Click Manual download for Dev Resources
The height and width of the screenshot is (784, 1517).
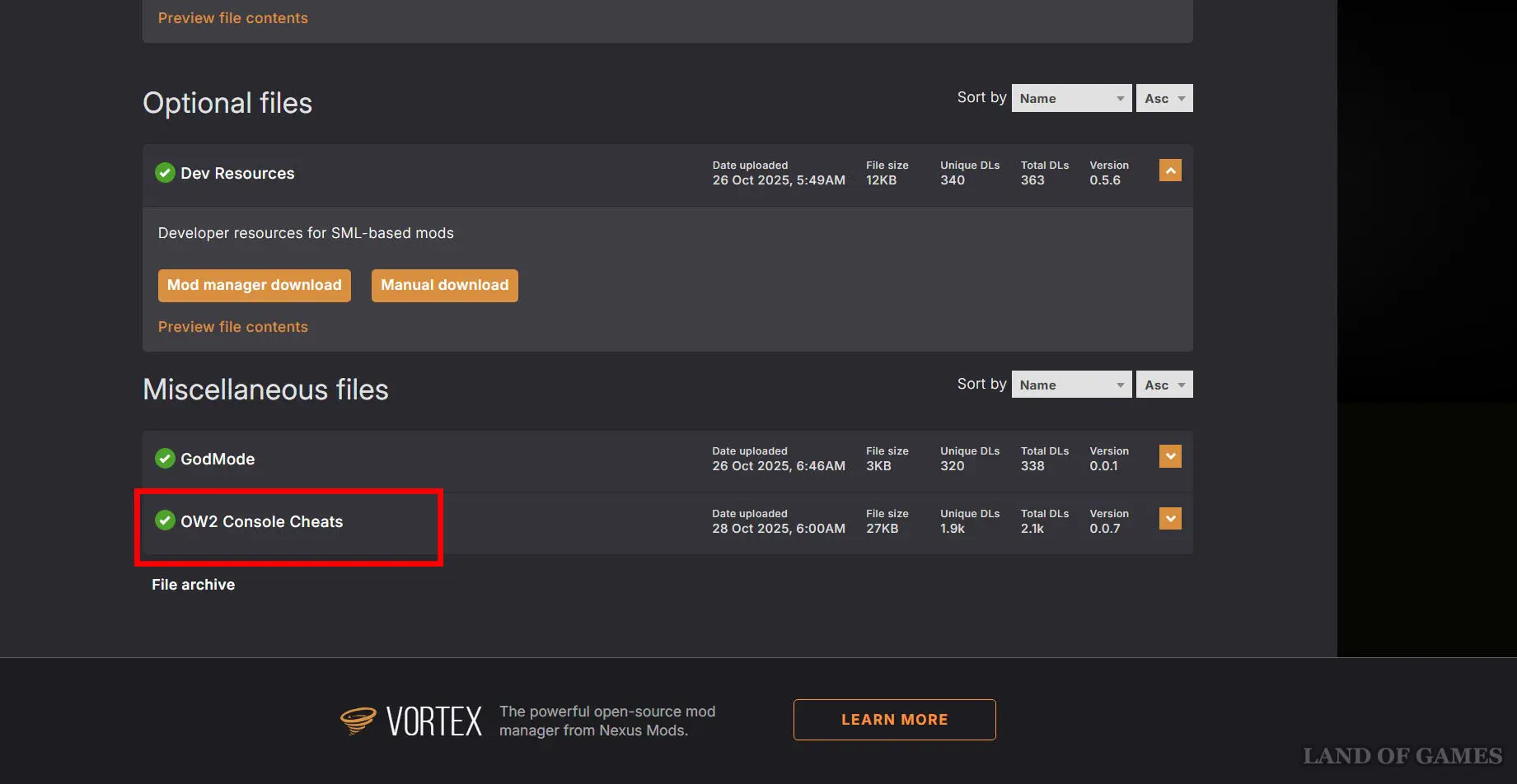tap(444, 285)
